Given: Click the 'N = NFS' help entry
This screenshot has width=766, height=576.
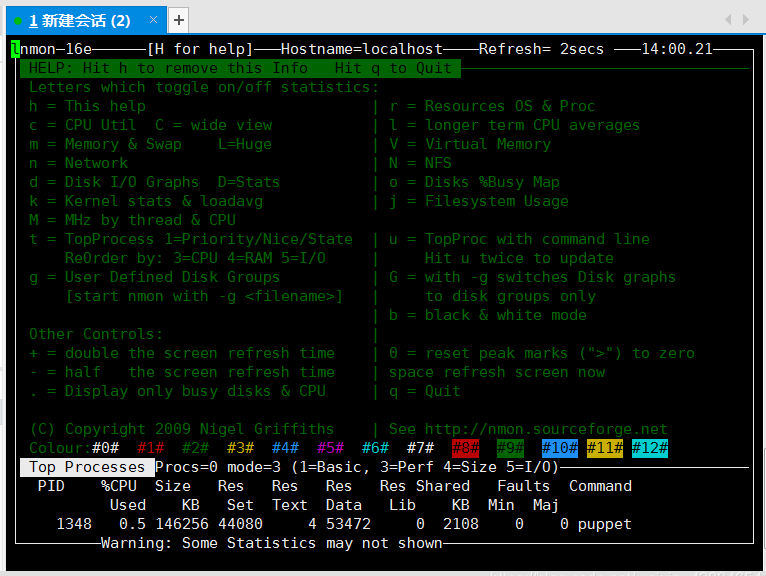Looking at the screenshot, I should point(420,163).
